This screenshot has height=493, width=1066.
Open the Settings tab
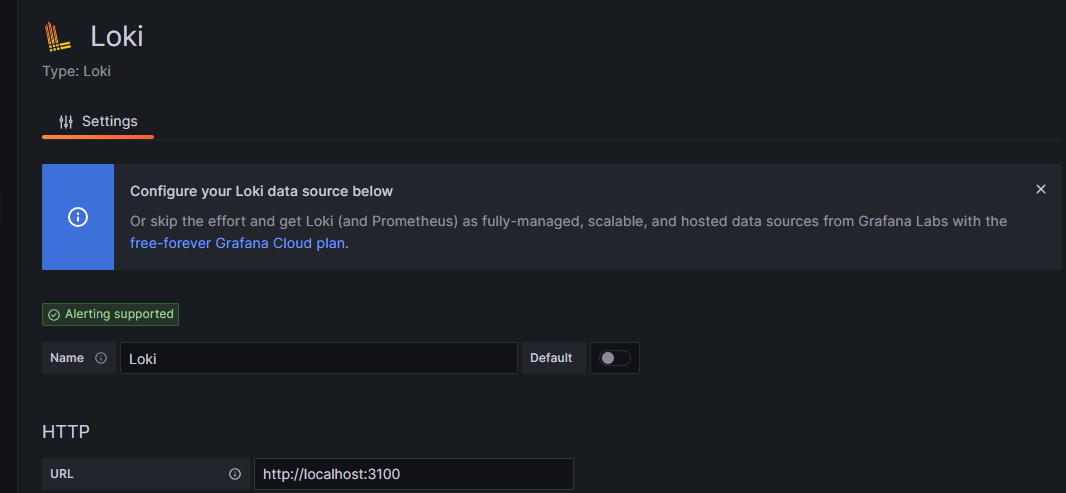(98, 122)
